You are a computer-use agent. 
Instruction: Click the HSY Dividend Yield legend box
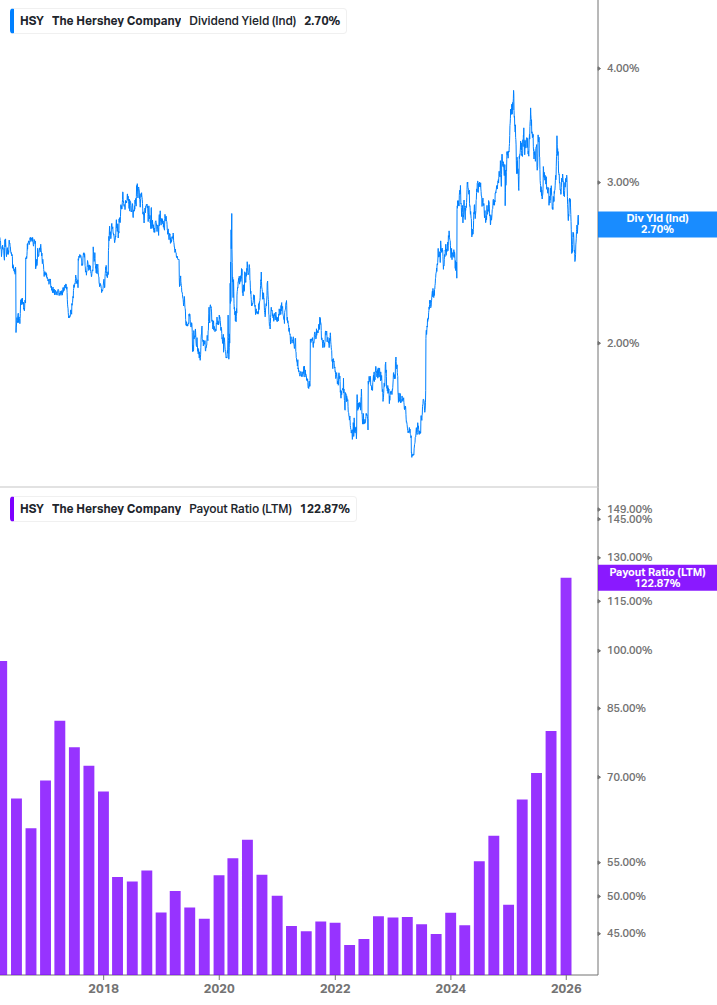[x=178, y=21]
